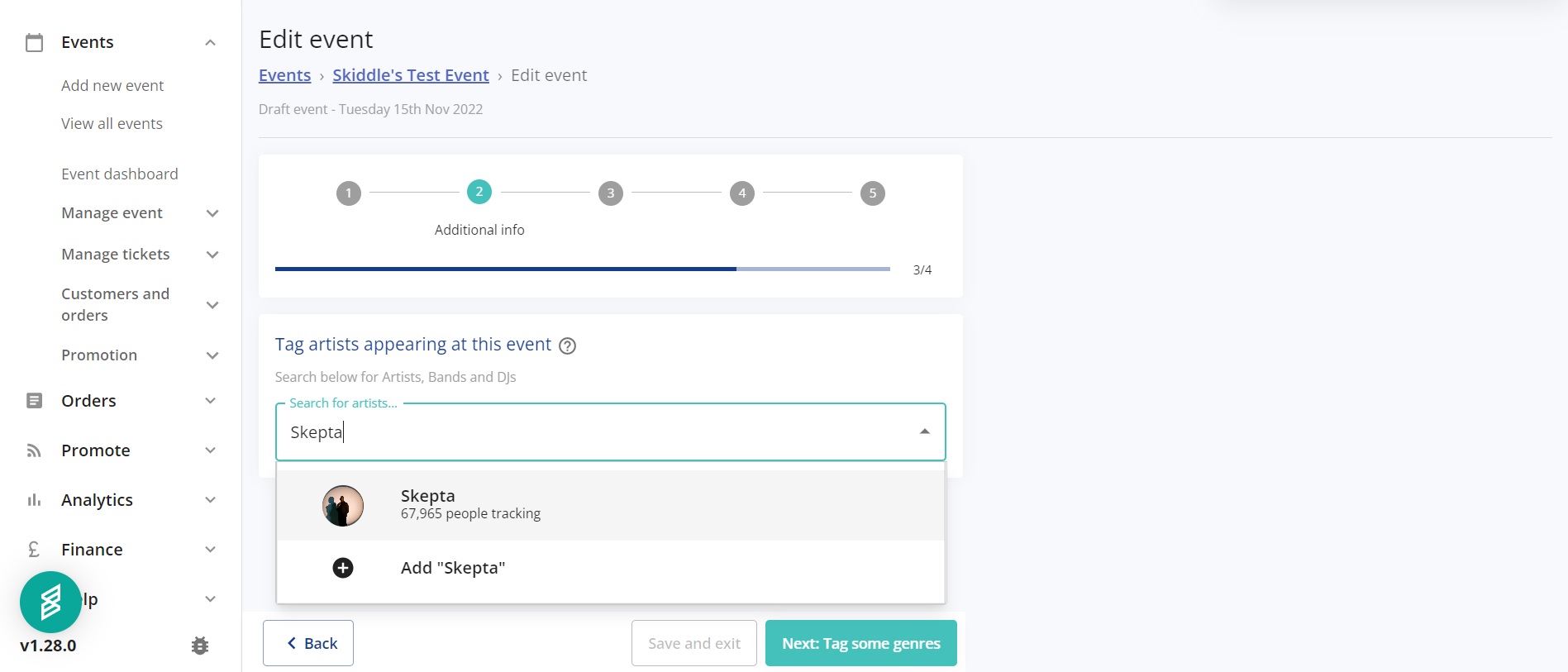This screenshot has height=672, width=1568.
Task: Go to step 3 in progress stepper
Action: point(611,193)
